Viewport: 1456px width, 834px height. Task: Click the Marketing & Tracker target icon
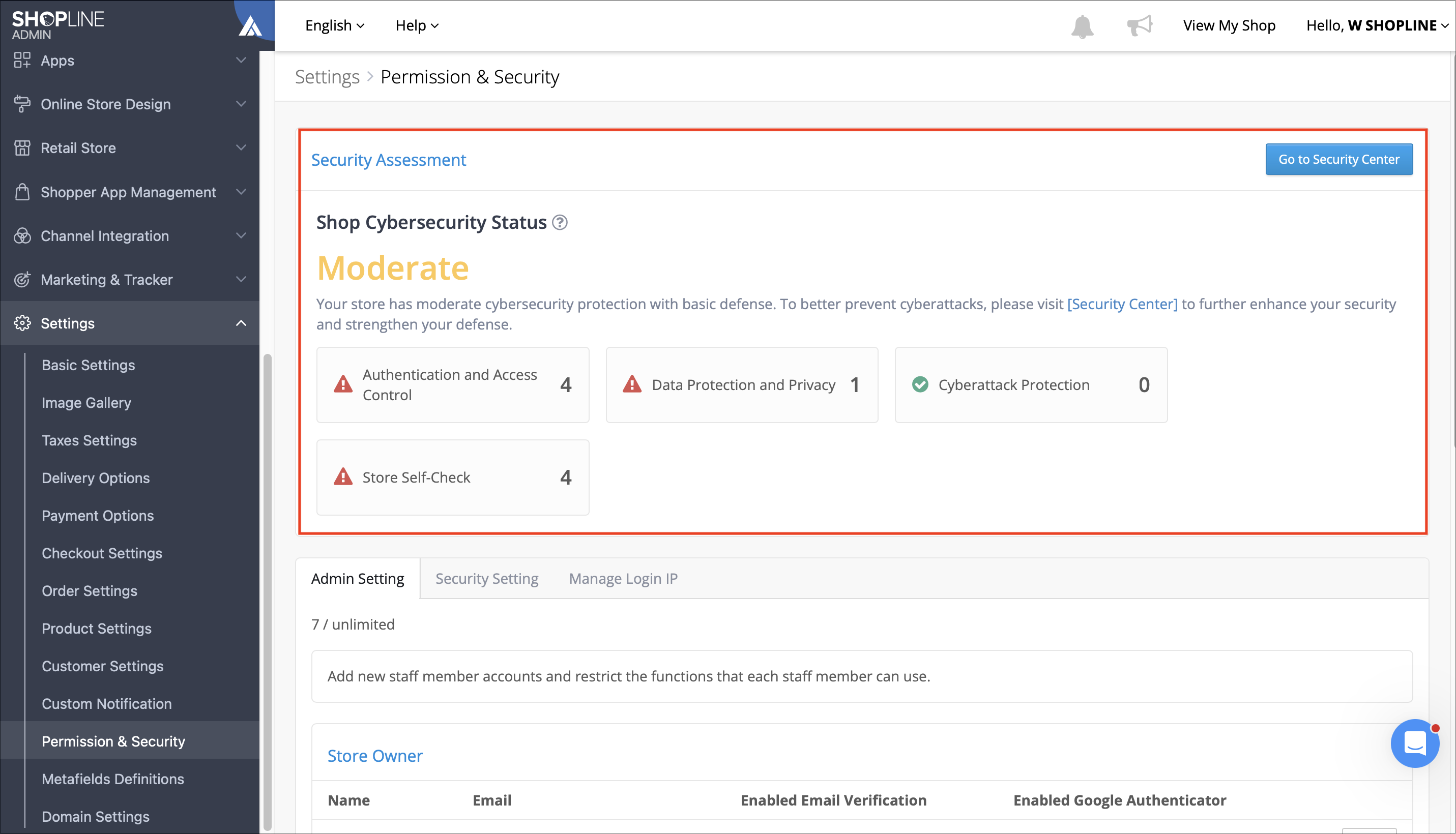click(22, 280)
